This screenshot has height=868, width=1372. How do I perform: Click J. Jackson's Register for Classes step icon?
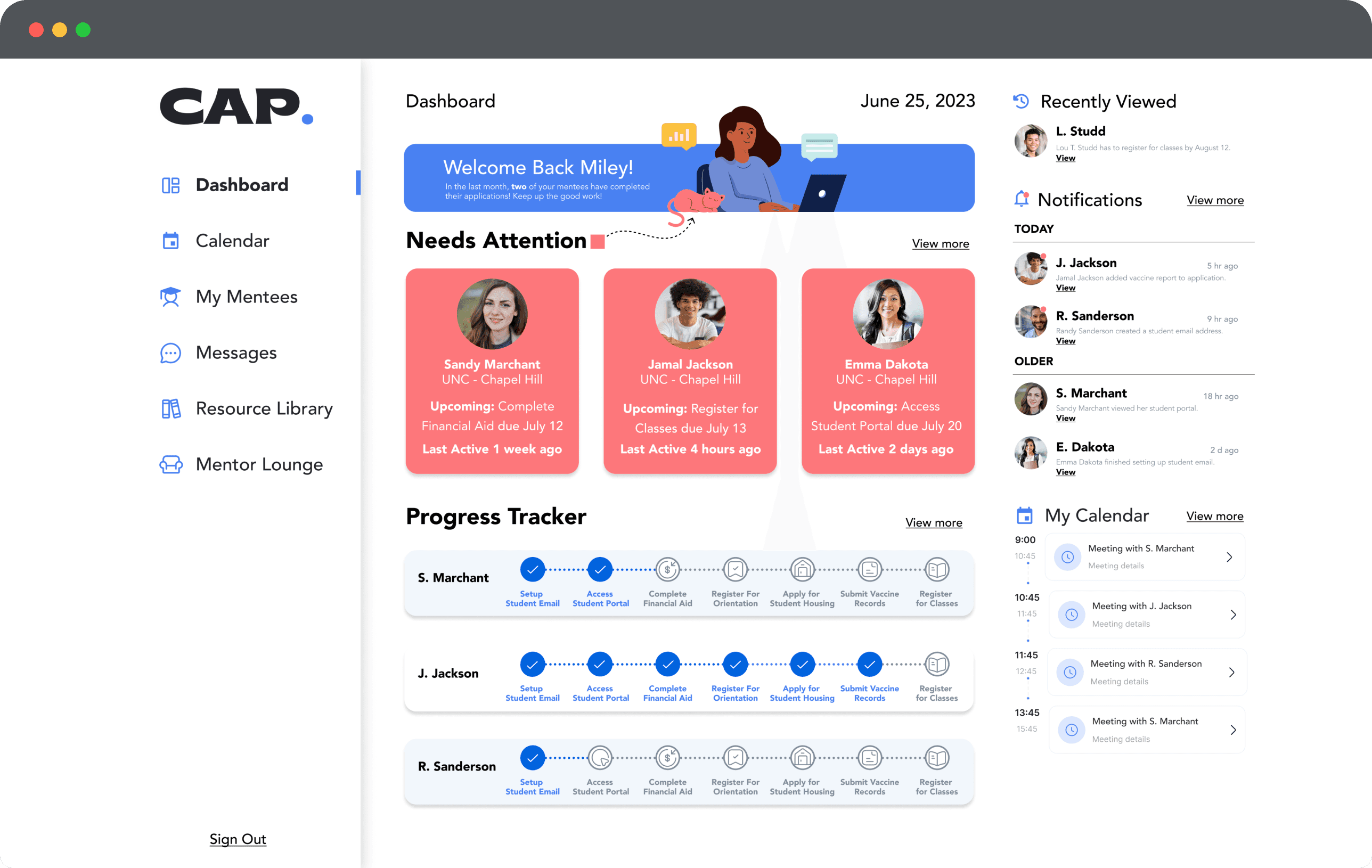[x=937, y=664]
